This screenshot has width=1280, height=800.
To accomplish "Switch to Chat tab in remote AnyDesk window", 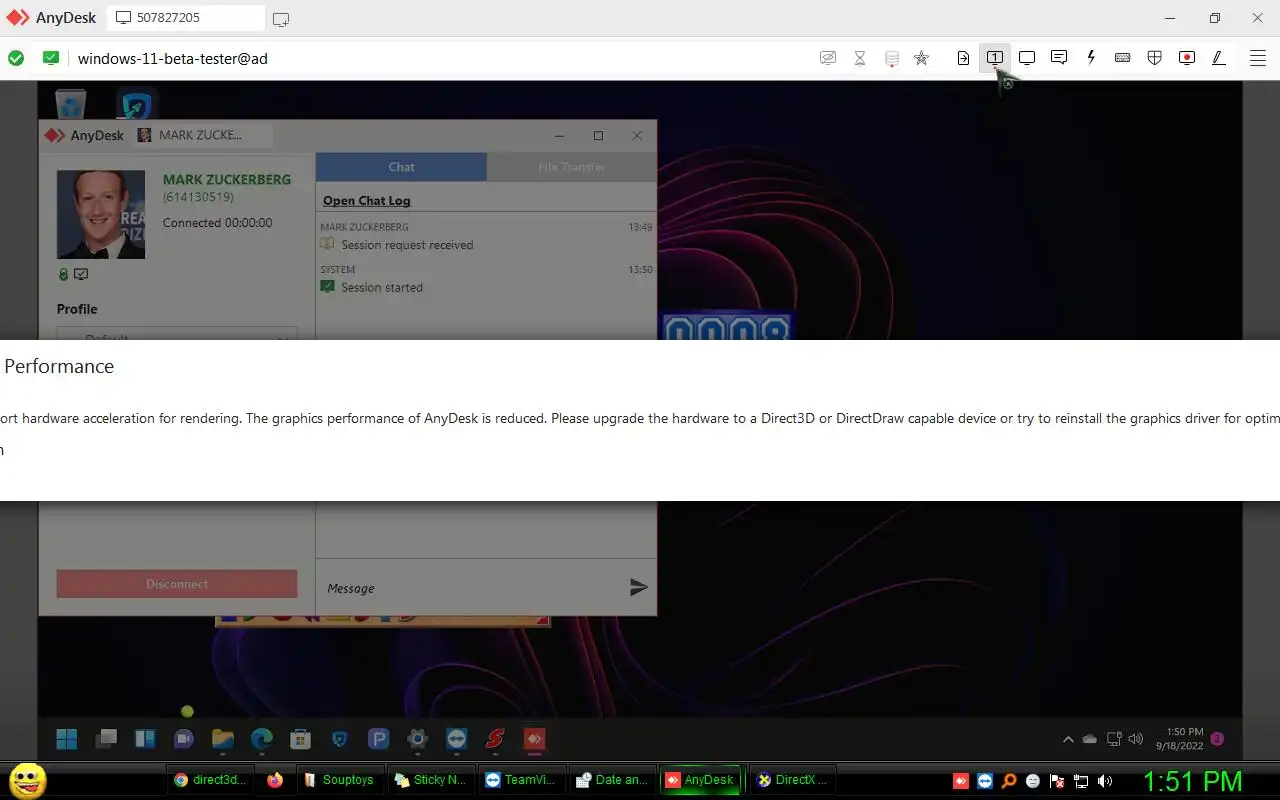I will point(401,167).
